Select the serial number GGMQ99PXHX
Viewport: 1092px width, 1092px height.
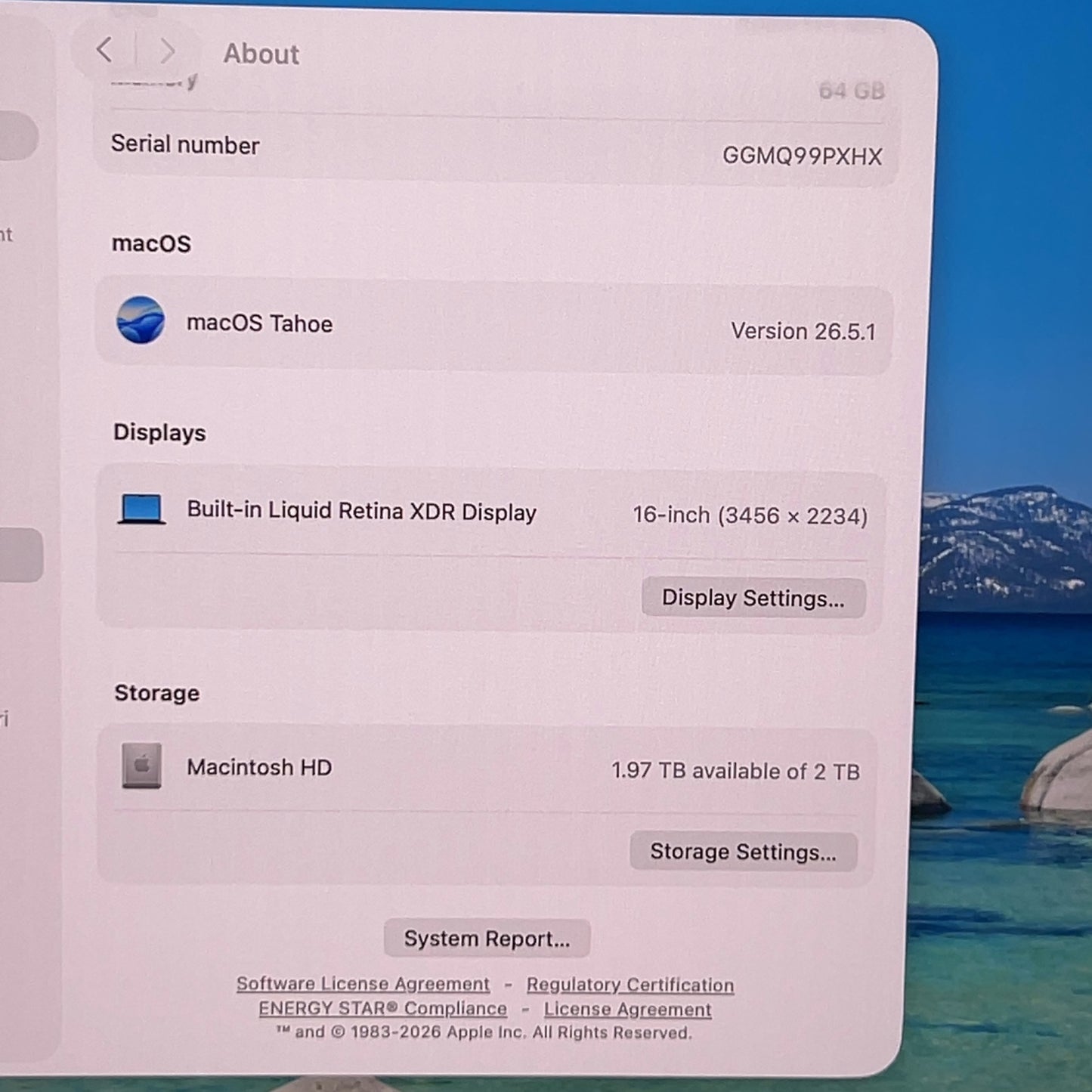802,156
